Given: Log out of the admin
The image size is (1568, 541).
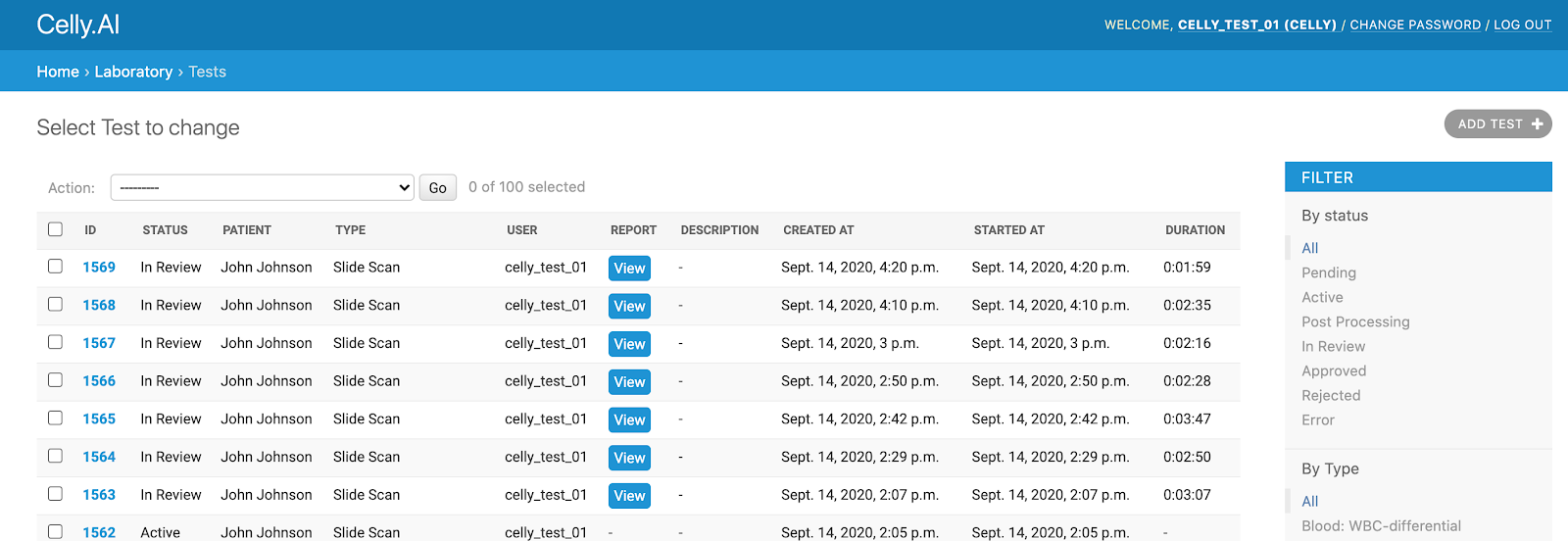Looking at the screenshot, I should click(1523, 25).
